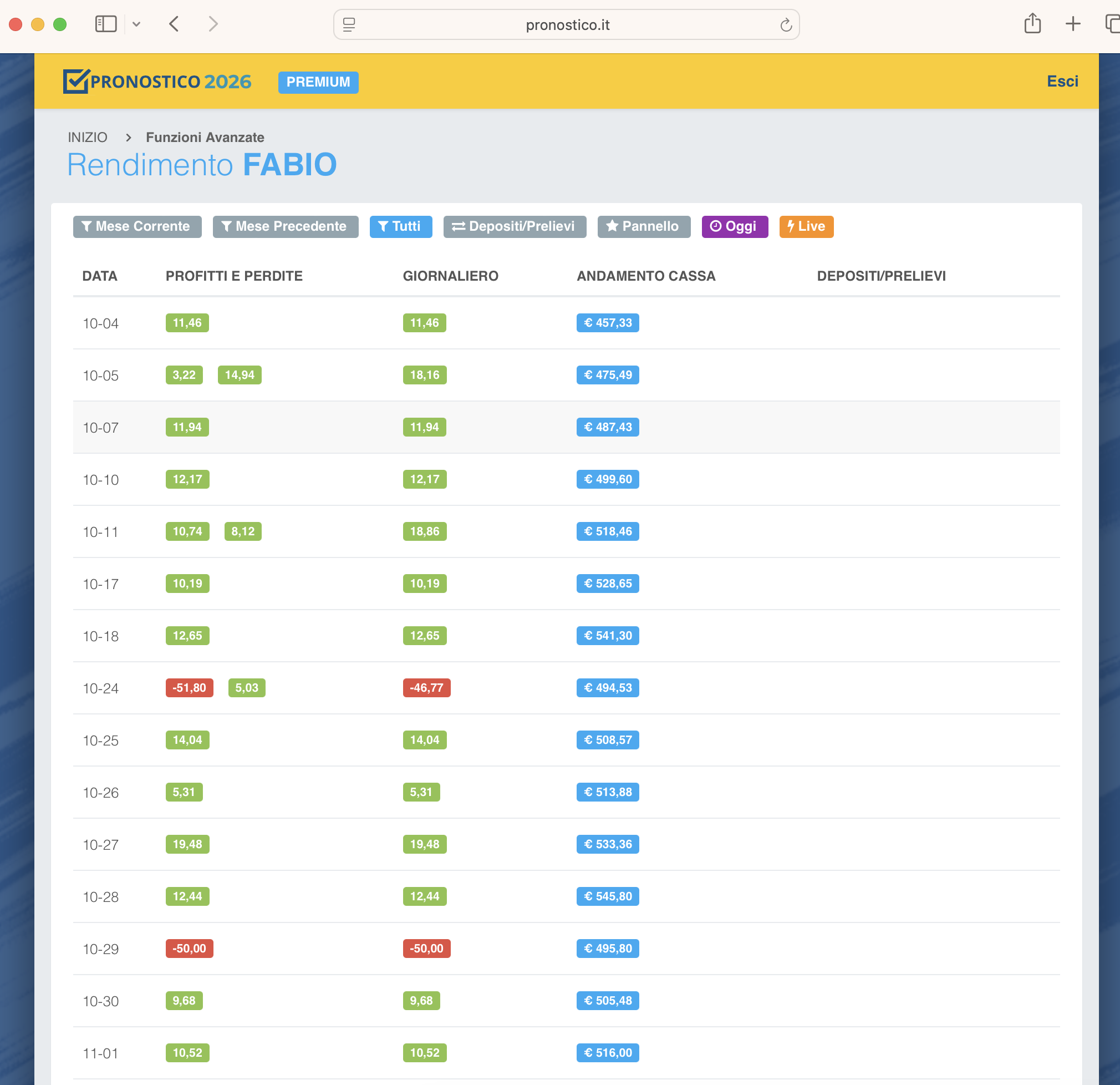The height and width of the screenshot is (1085, 1120).
Task: Click the Pronostico 2026 logo
Action: [x=157, y=82]
